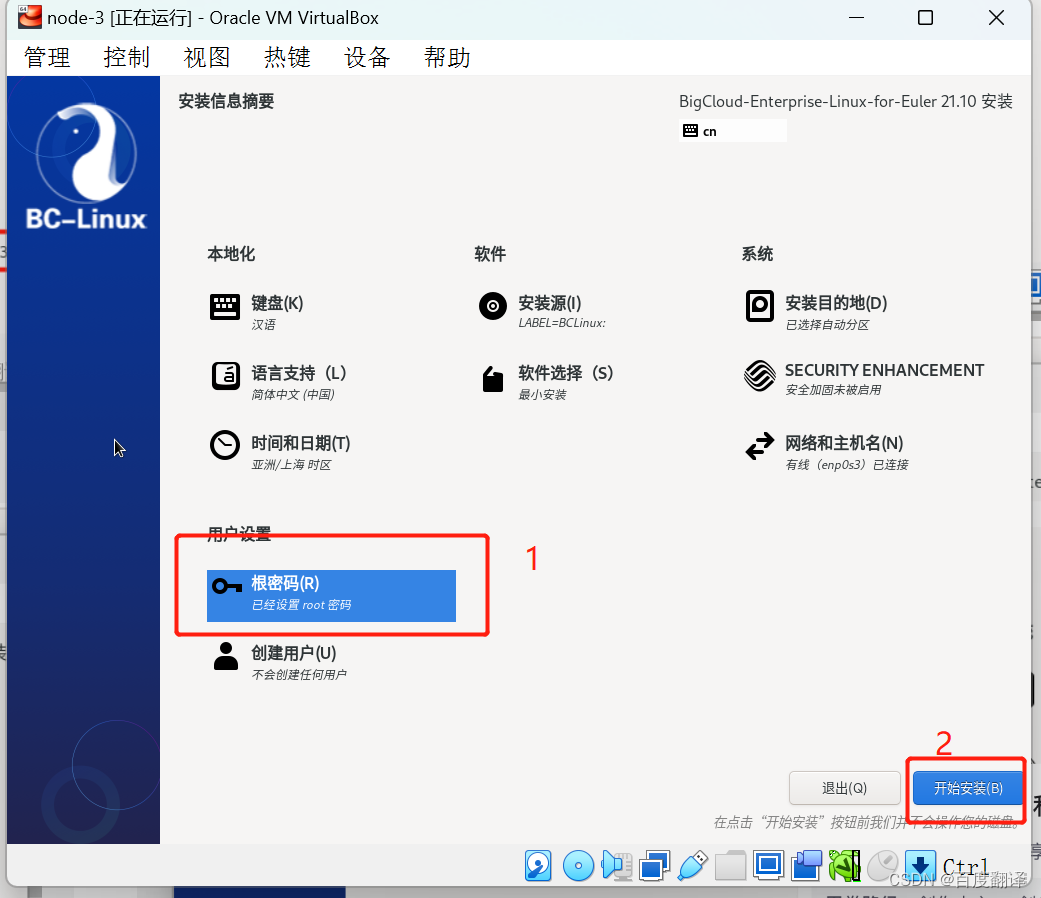Maximize the VirtualBox window

(x=925, y=18)
